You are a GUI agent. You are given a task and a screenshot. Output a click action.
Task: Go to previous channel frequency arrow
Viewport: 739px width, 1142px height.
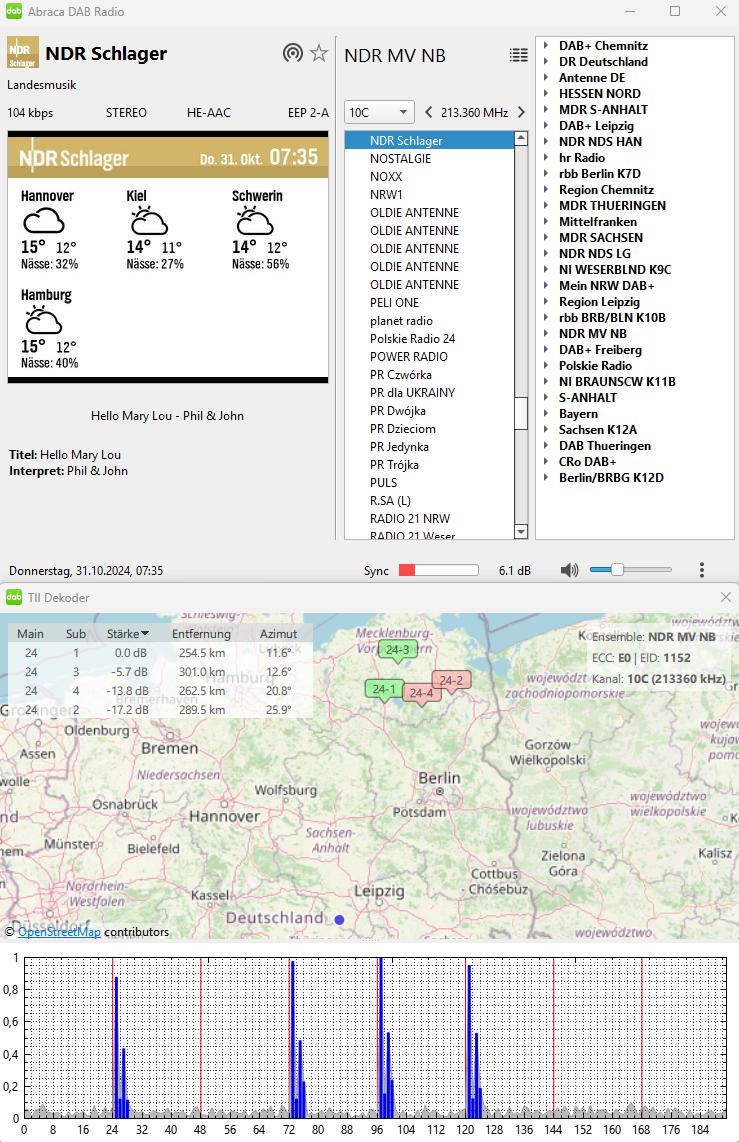(428, 112)
